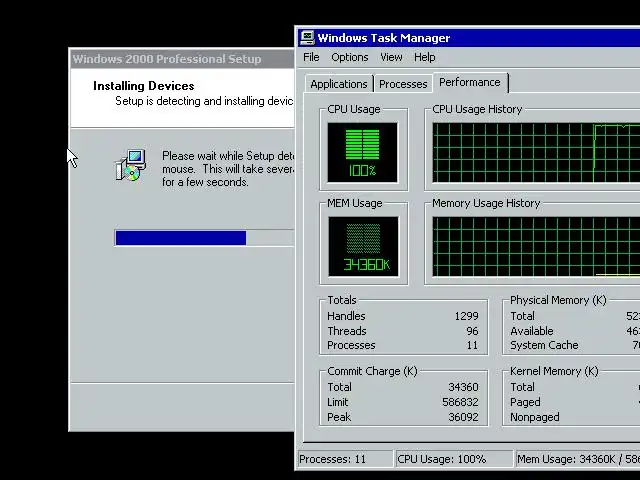Click the Physical Memory Total label
The image size is (640, 480).
coord(522,316)
